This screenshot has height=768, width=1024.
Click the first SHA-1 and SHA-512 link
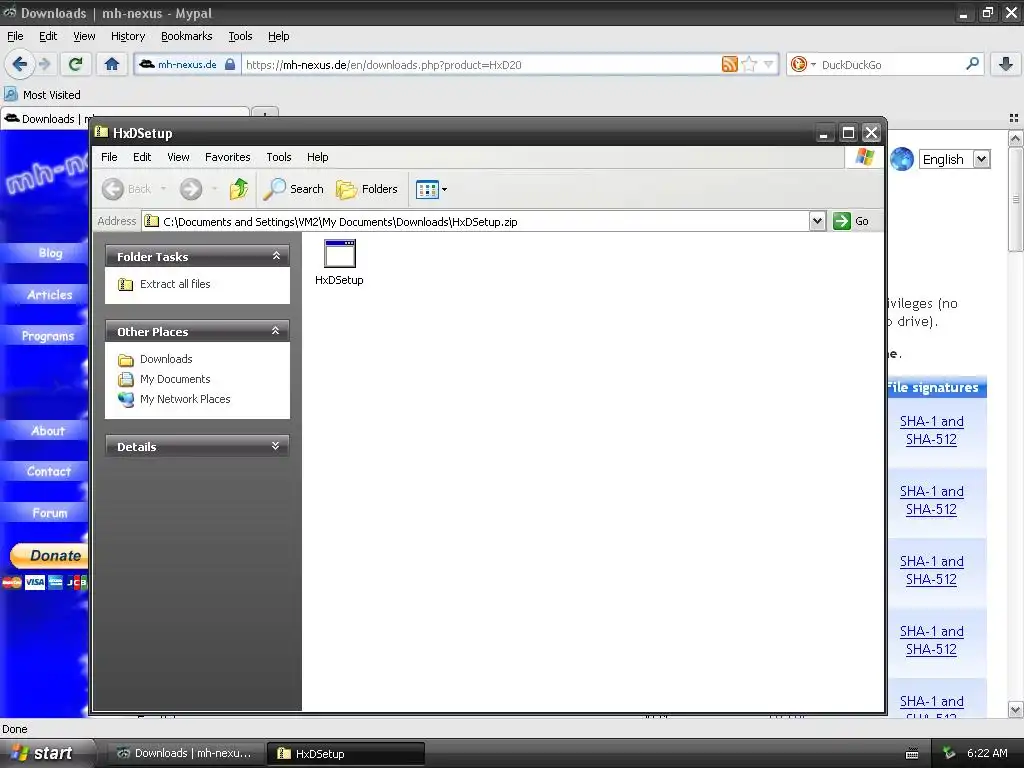pyautogui.click(x=931, y=430)
